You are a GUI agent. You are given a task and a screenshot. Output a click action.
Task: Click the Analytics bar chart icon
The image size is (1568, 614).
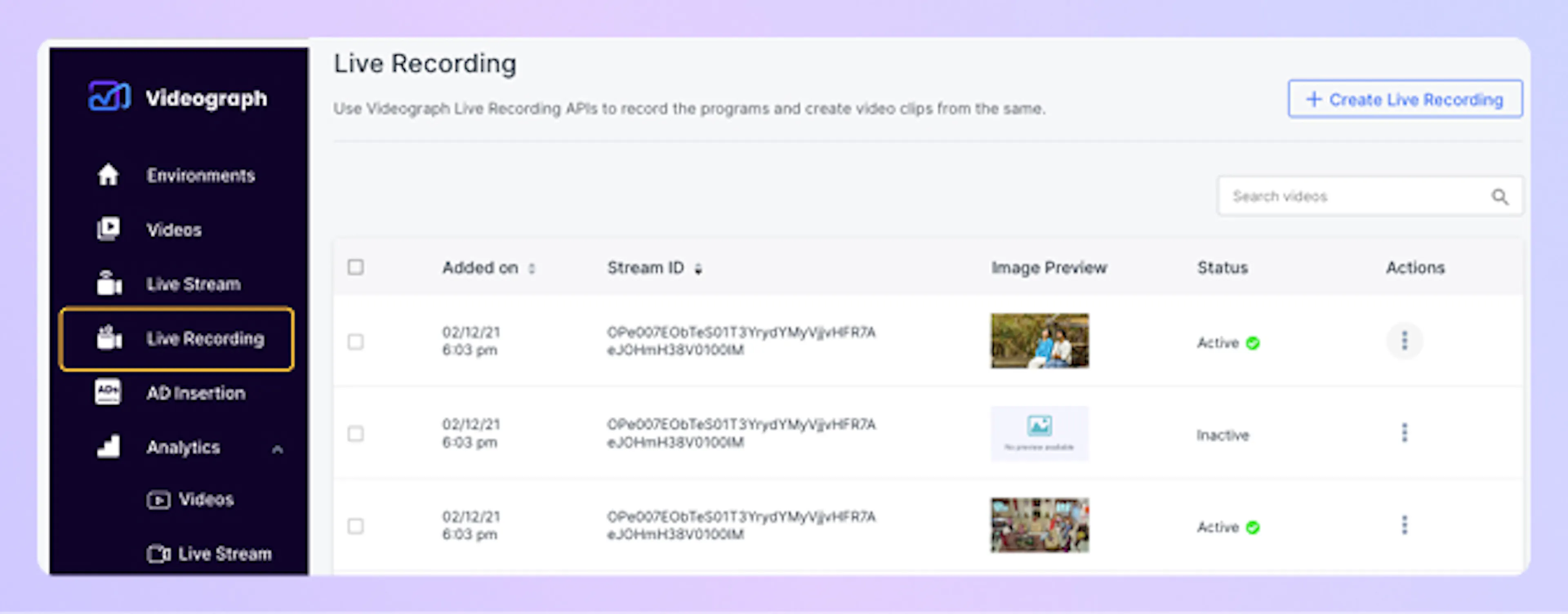tap(108, 447)
